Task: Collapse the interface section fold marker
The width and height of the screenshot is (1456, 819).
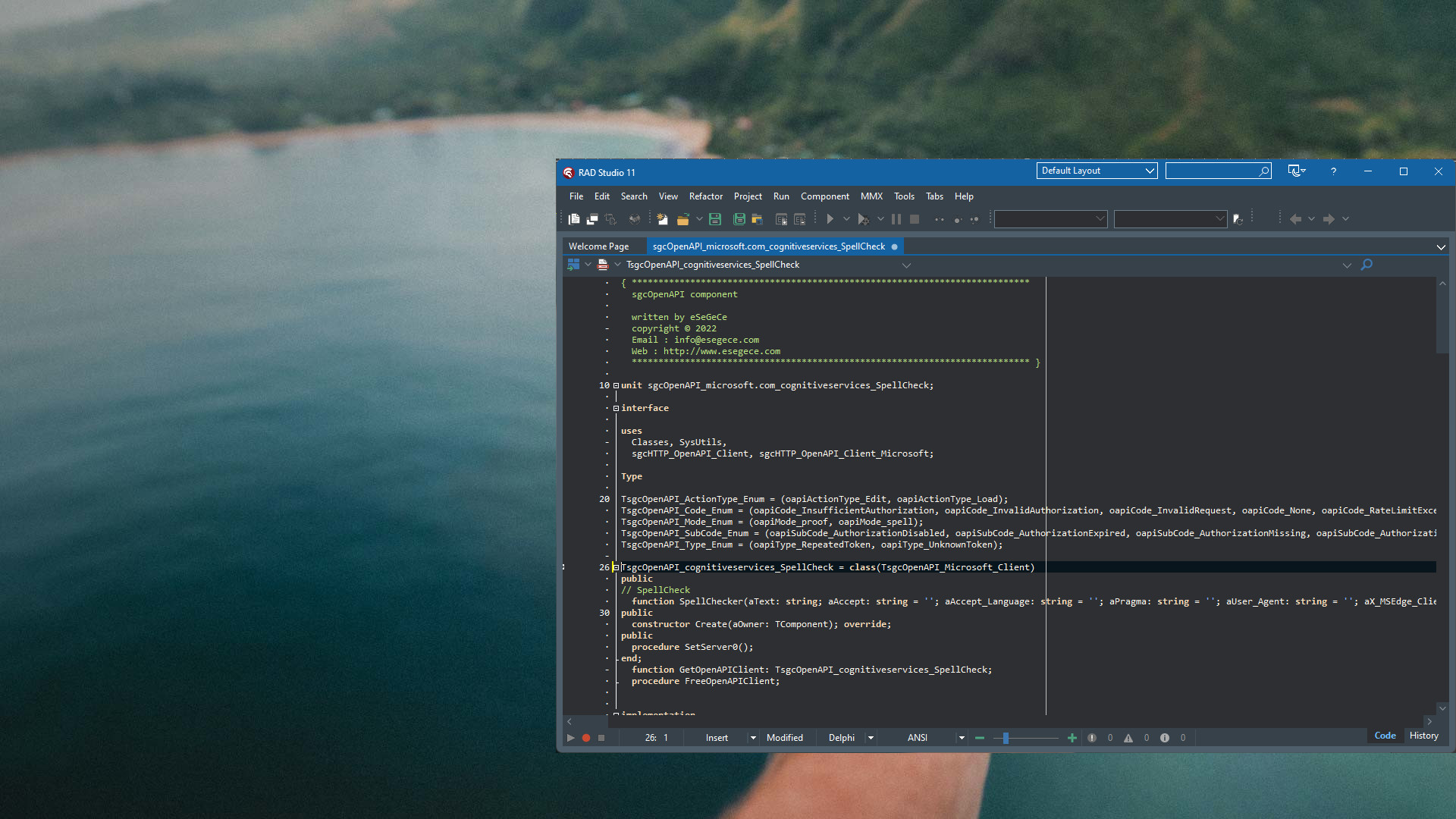Action: pyautogui.click(x=616, y=408)
